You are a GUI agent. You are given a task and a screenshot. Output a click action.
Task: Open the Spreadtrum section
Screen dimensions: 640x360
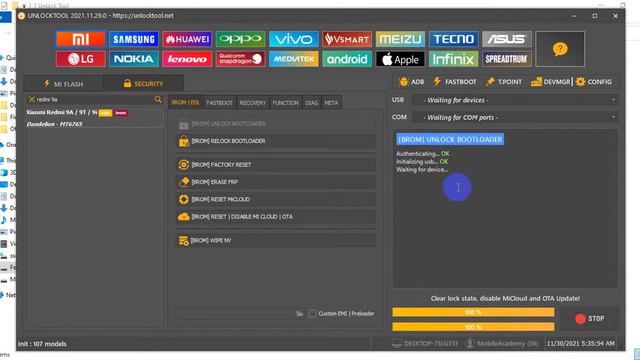click(x=507, y=59)
